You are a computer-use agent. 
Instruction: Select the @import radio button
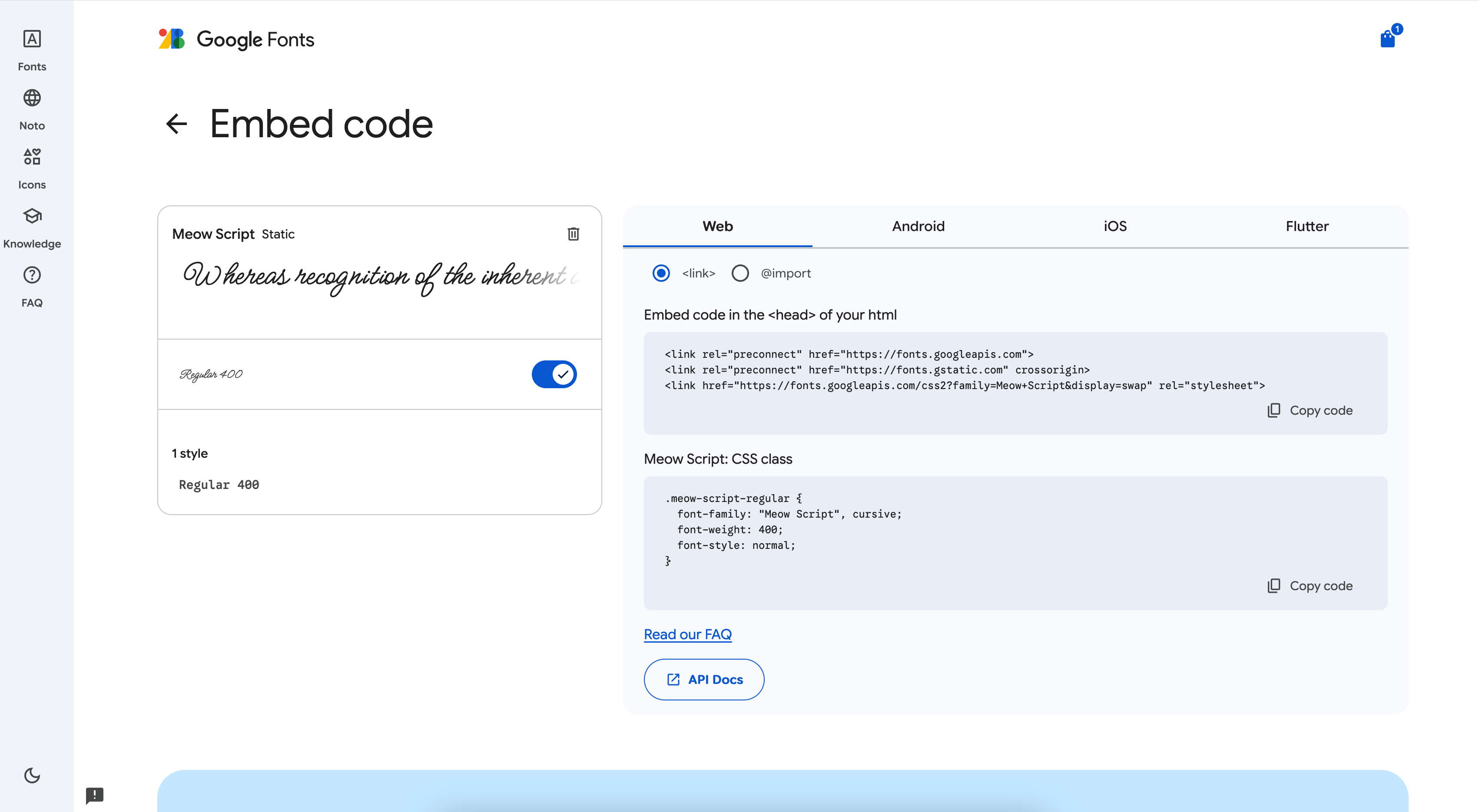pyautogui.click(x=740, y=273)
